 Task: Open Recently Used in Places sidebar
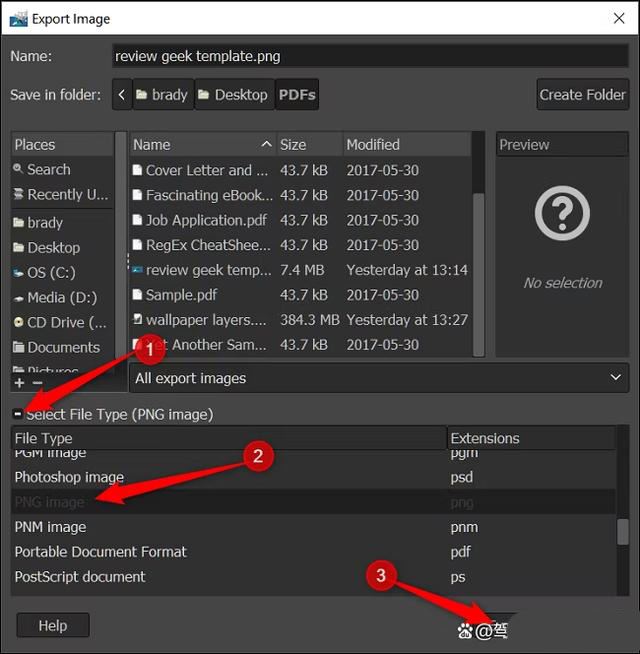click(x=60, y=195)
